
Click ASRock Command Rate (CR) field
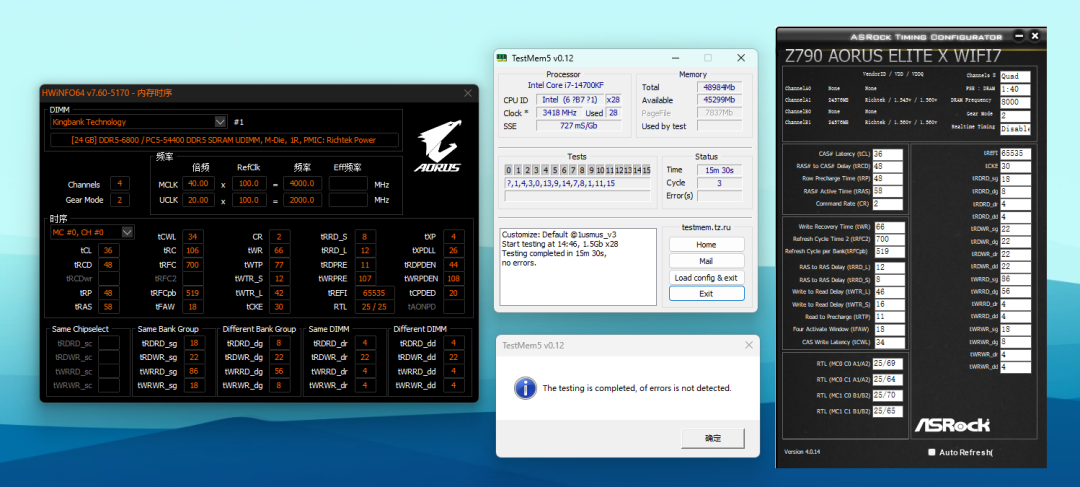887,204
